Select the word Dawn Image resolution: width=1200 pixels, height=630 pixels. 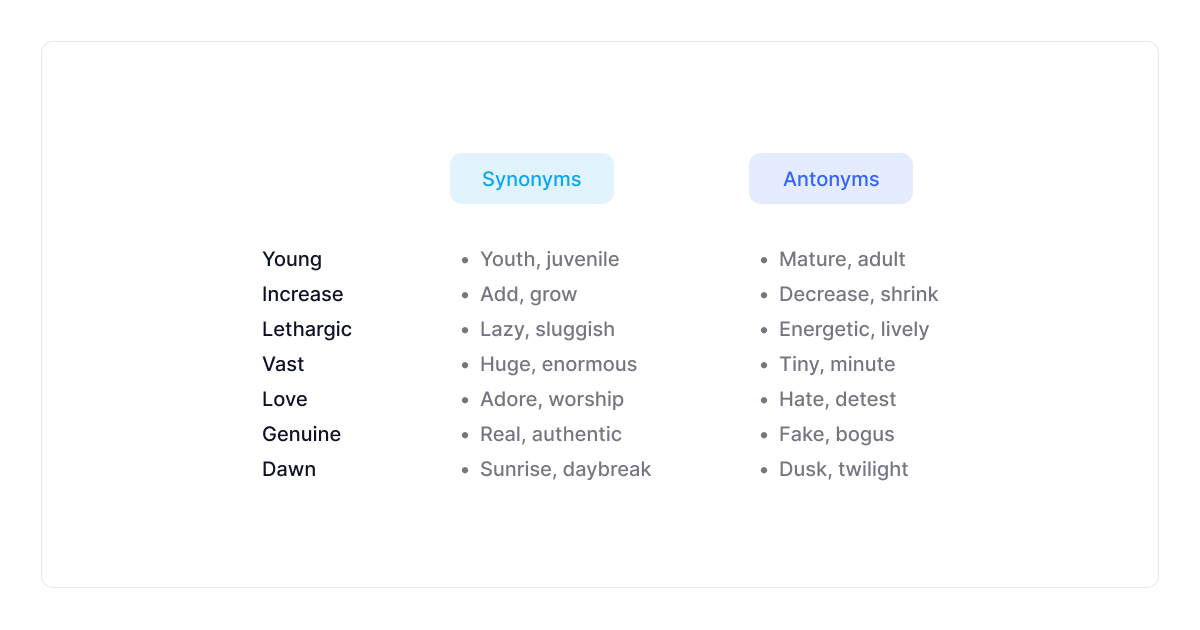(289, 469)
